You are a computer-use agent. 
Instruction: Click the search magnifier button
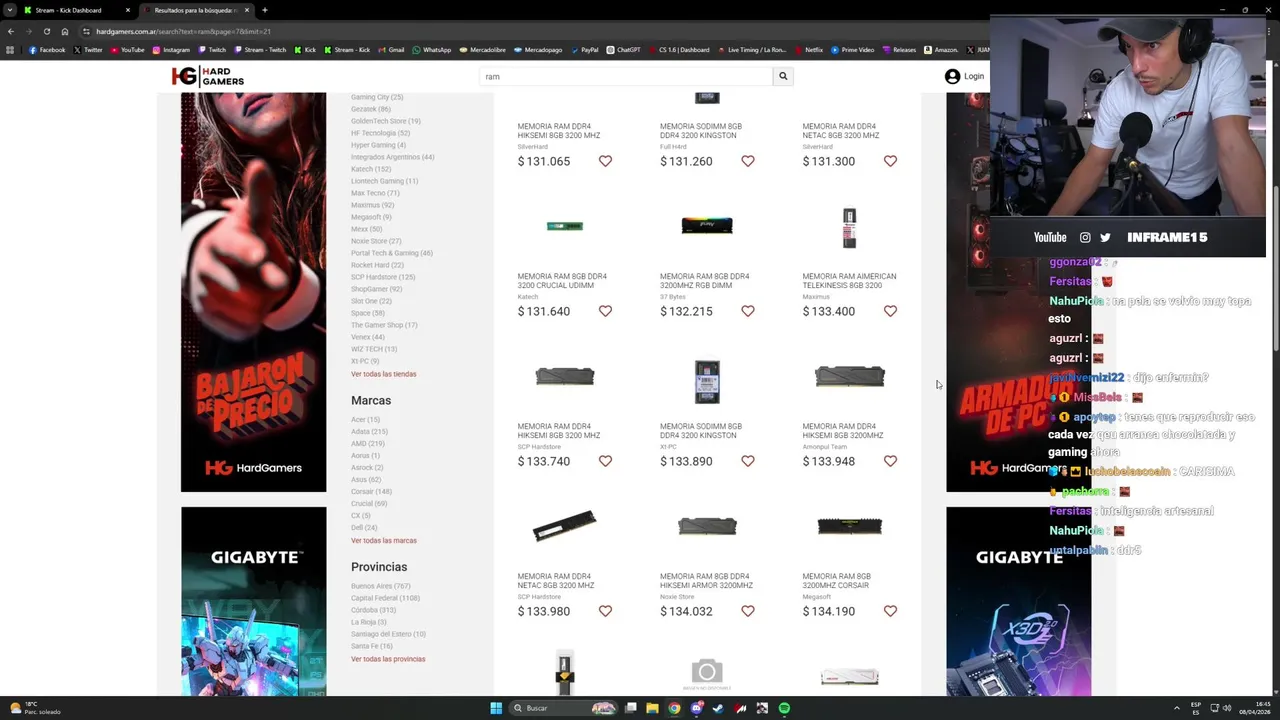point(783,76)
